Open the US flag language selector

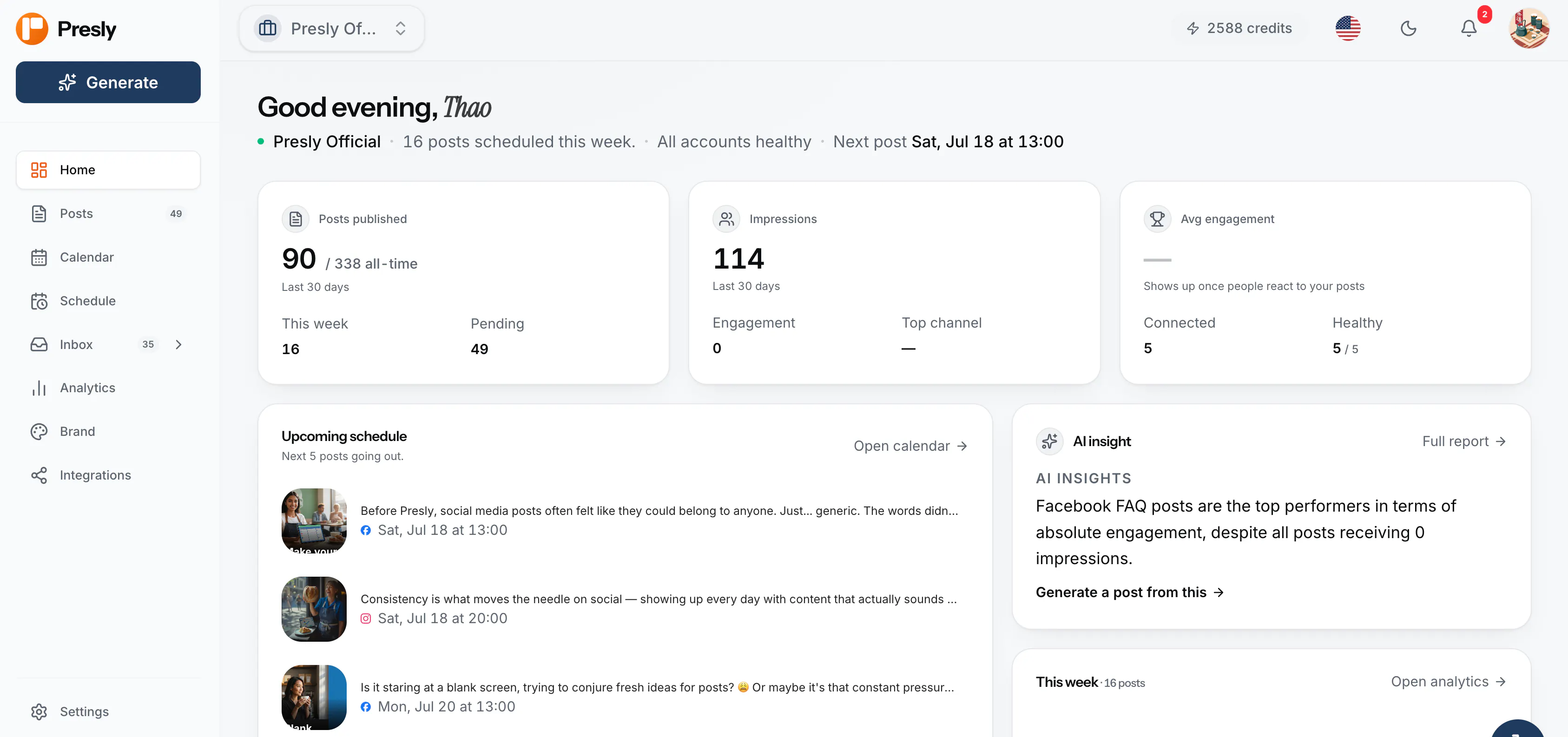point(1348,28)
